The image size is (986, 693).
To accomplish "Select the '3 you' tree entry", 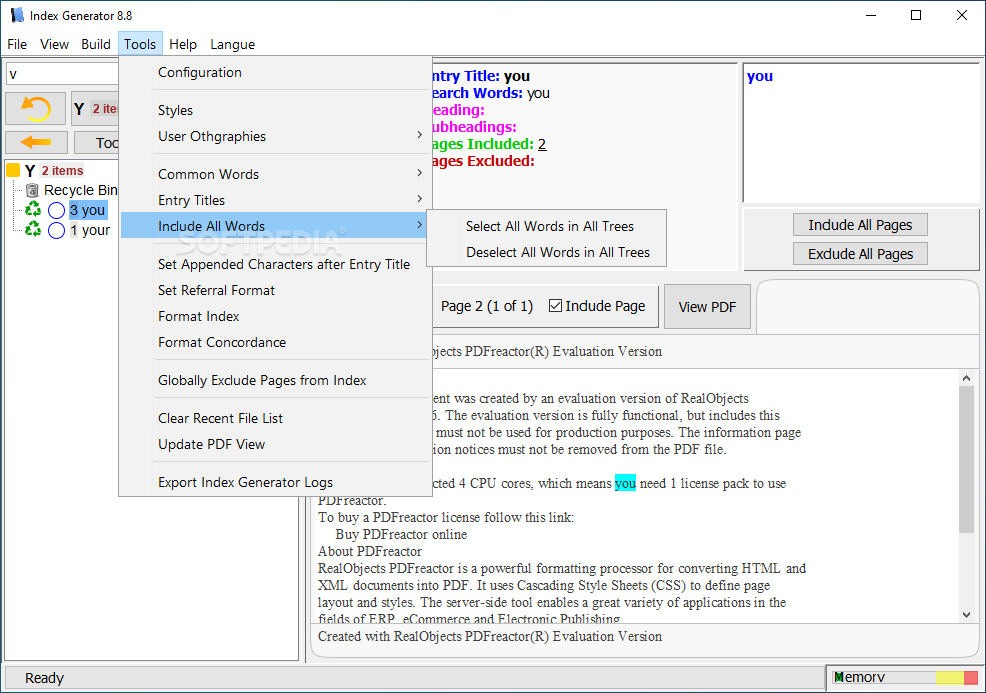I will pos(87,210).
